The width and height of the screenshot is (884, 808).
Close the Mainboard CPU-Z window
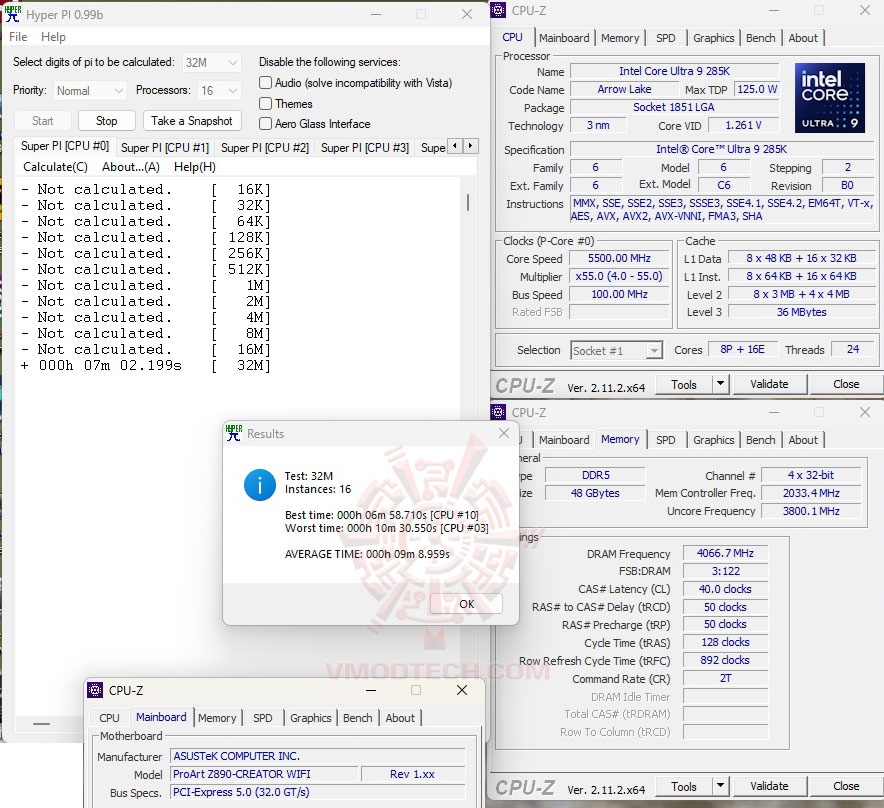pos(462,690)
